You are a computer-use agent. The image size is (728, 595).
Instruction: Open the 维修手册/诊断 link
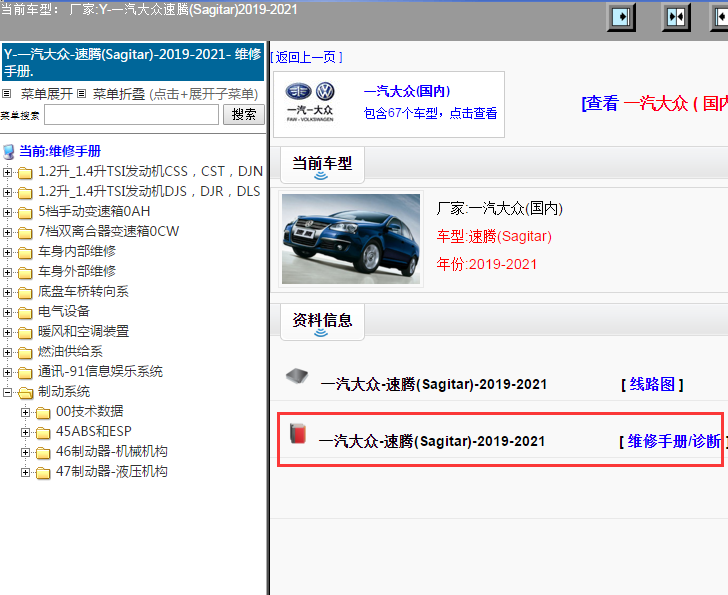point(674,441)
